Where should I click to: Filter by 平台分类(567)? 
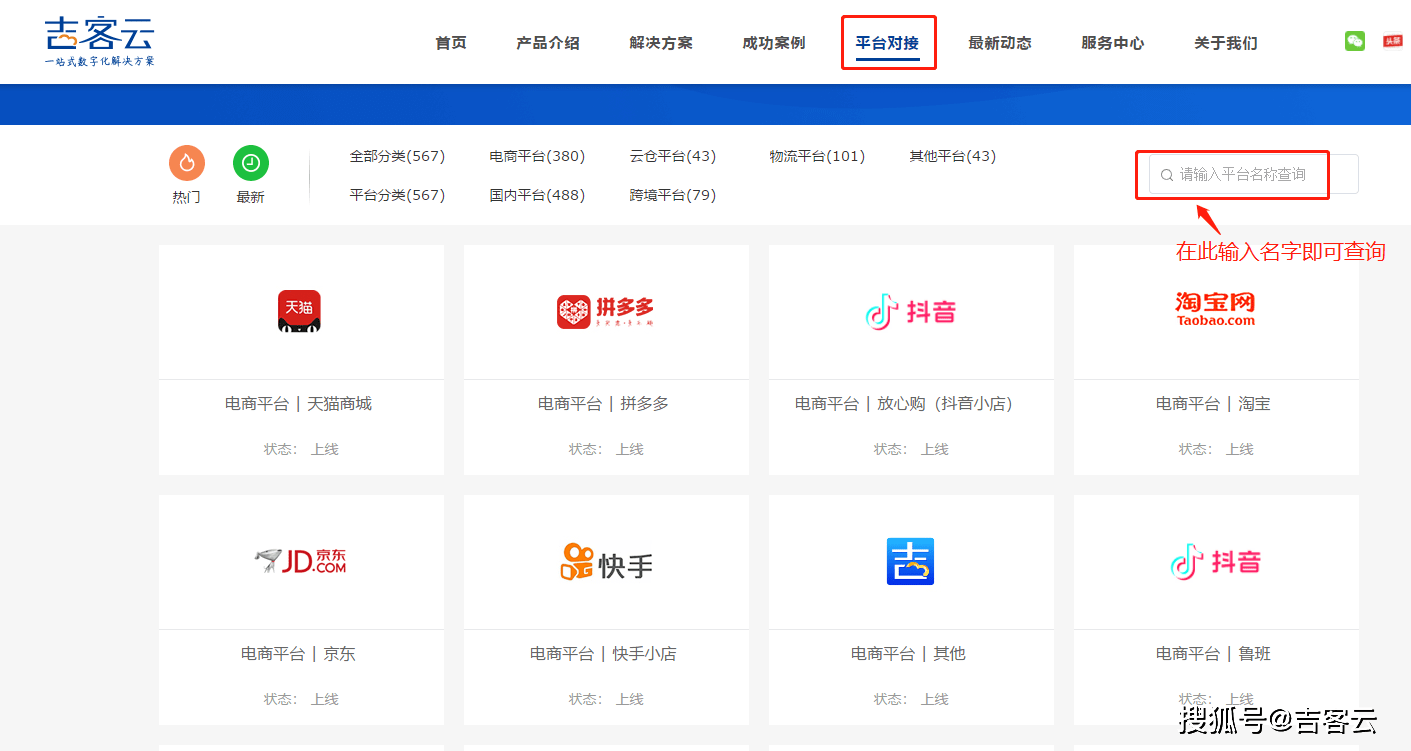397,195
